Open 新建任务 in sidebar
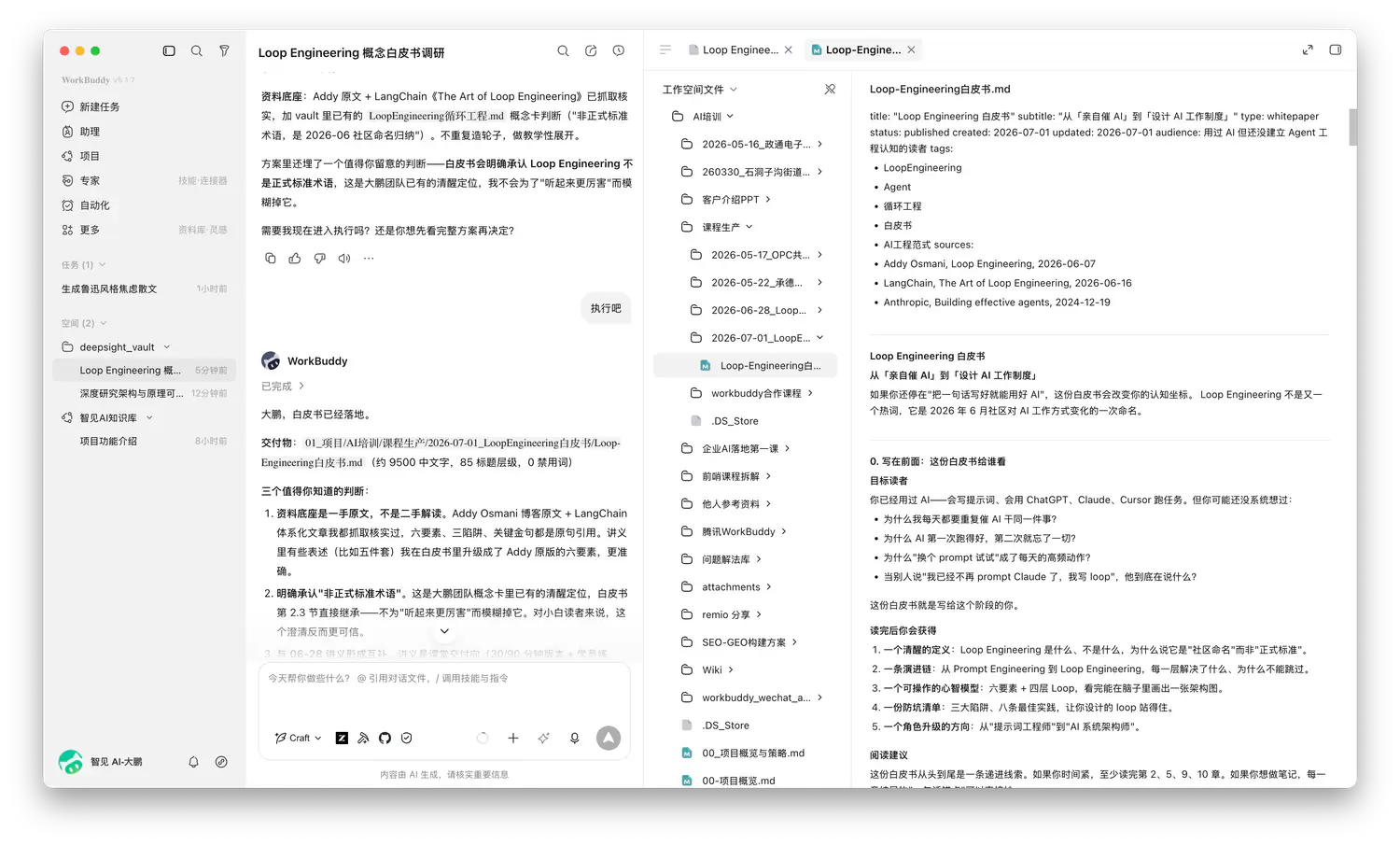Viewport: 1400px width, 845px height. pyautogui.click(x=145, y=107)
